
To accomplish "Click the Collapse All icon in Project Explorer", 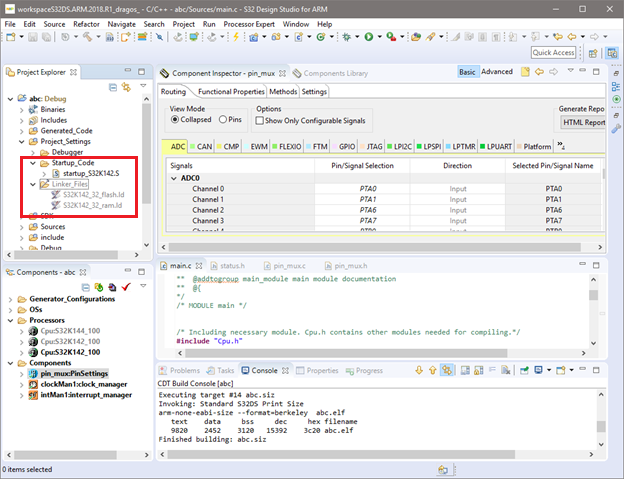I will (113, 87).
